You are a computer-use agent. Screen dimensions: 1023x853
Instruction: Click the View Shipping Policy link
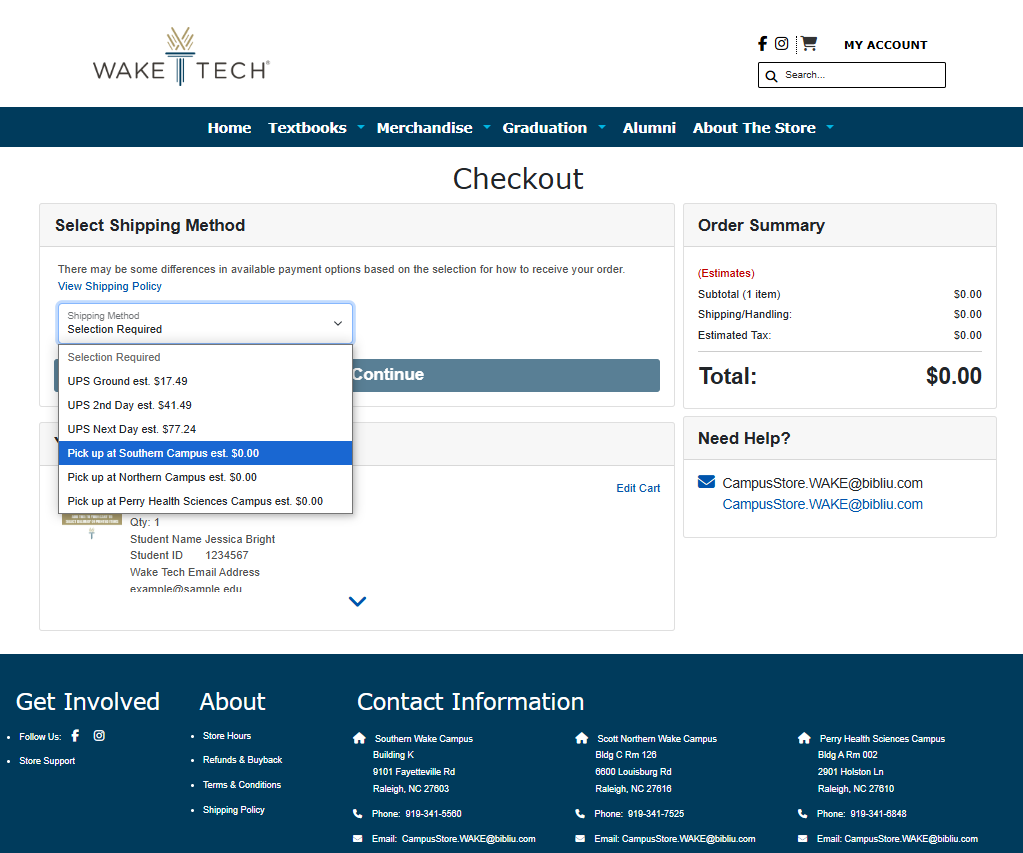[110, 286]
